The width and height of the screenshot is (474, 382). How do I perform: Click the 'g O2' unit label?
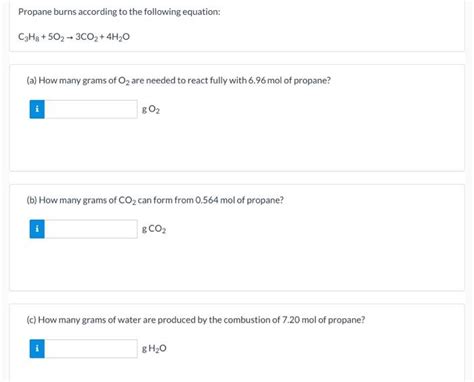pos(151,109)
